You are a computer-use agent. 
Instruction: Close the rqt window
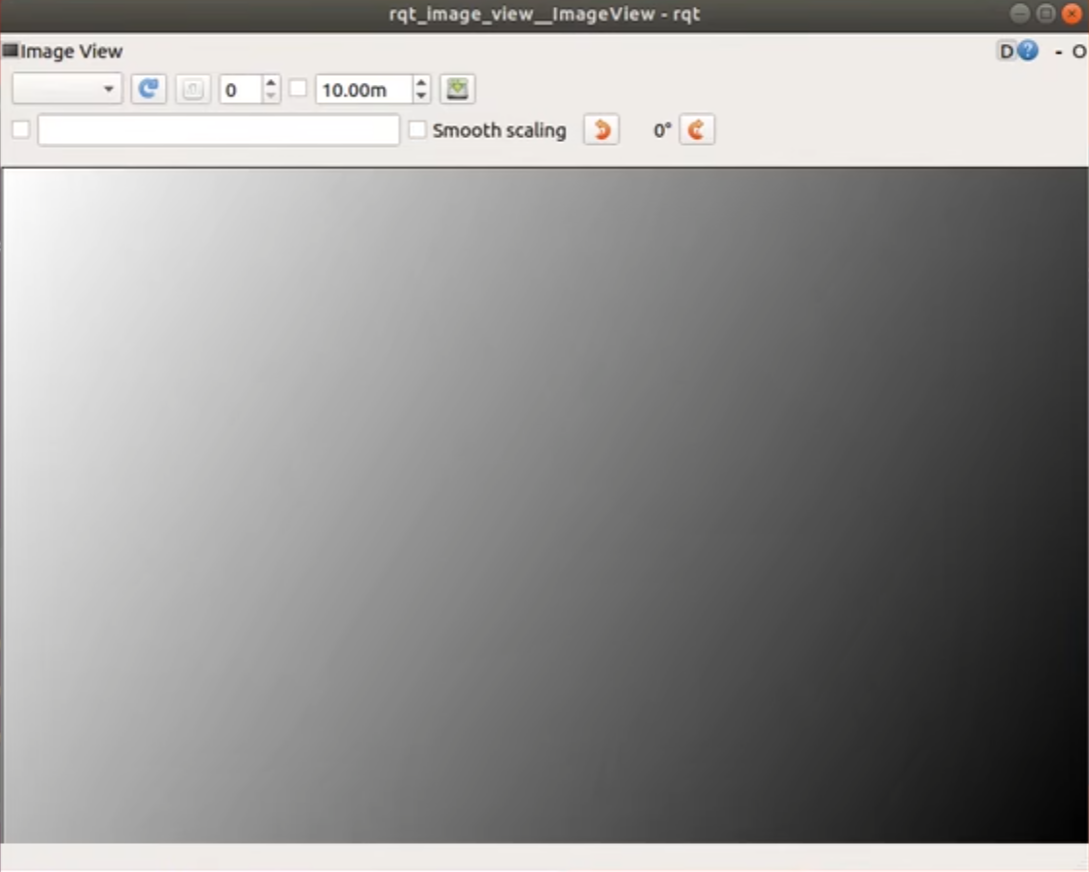[x=1072, y=14]
